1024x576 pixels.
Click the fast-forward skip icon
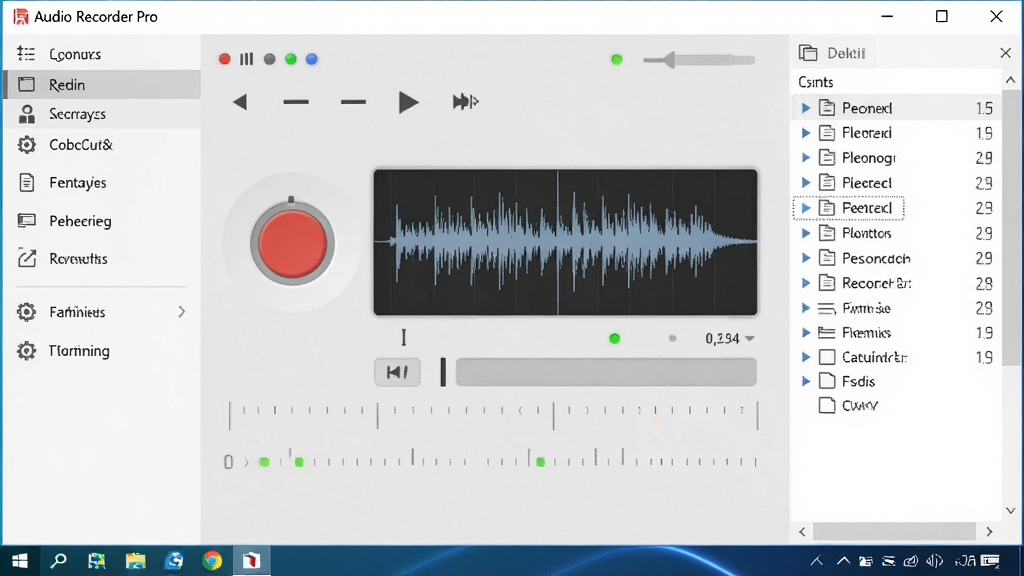click(x=465, y=101)
